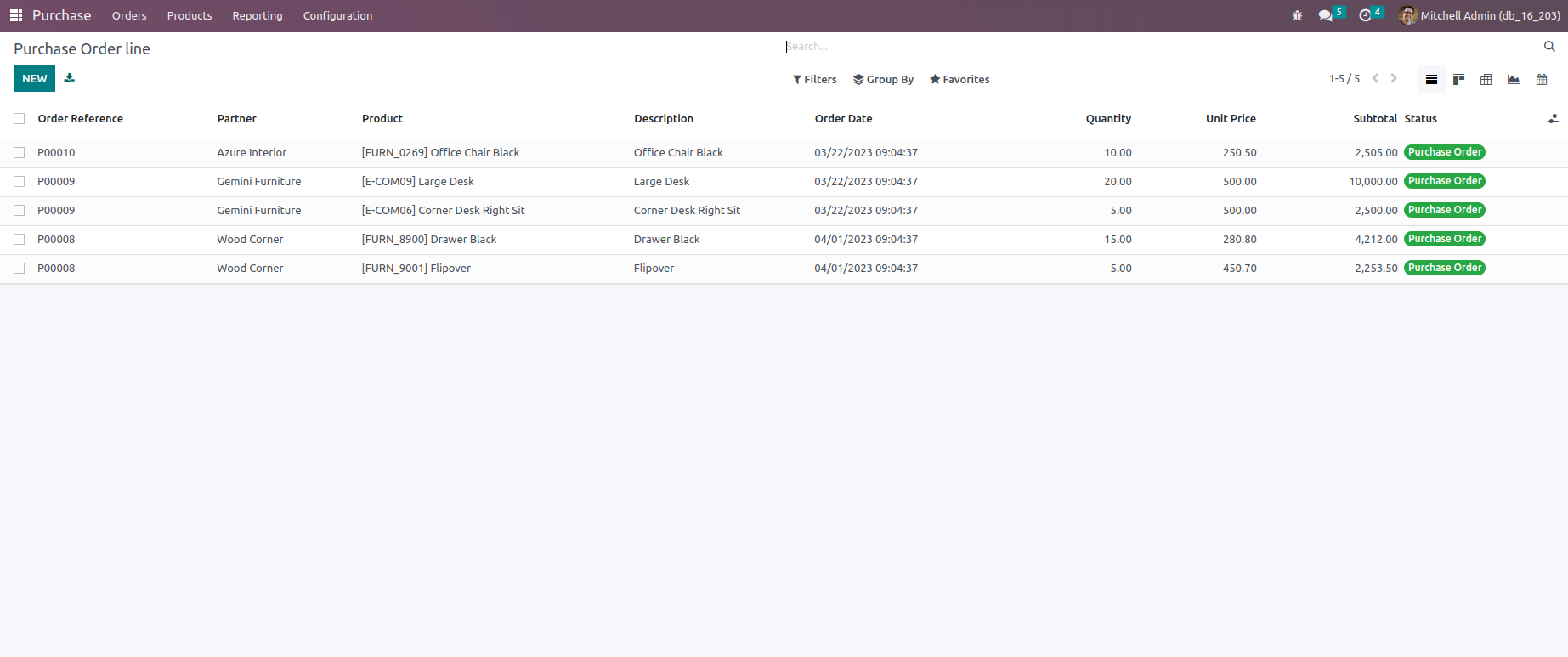Open optional columns settings icon
The width and height of the screenshot is (1568, 657).
1553,119
